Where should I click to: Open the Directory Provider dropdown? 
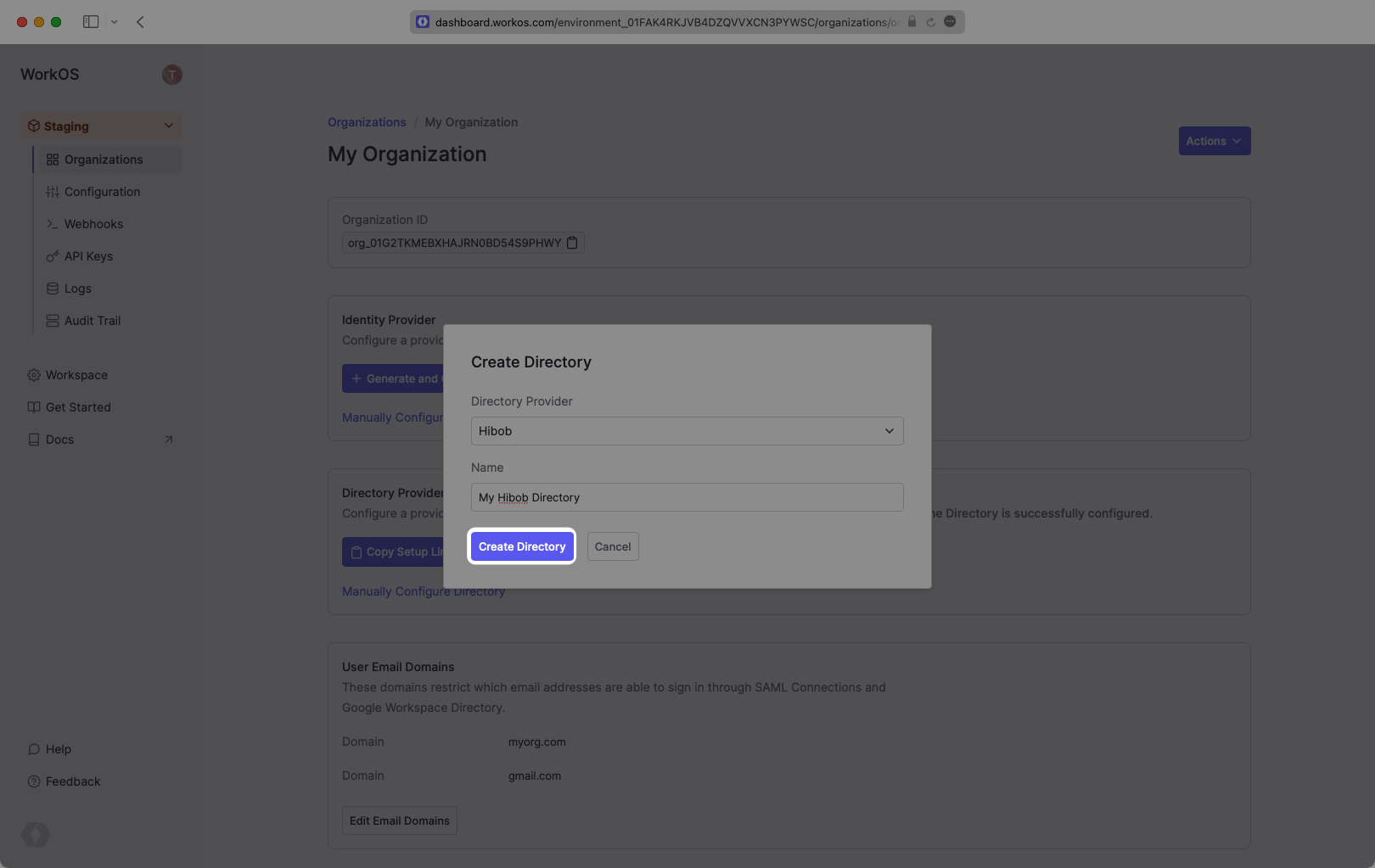687,431
